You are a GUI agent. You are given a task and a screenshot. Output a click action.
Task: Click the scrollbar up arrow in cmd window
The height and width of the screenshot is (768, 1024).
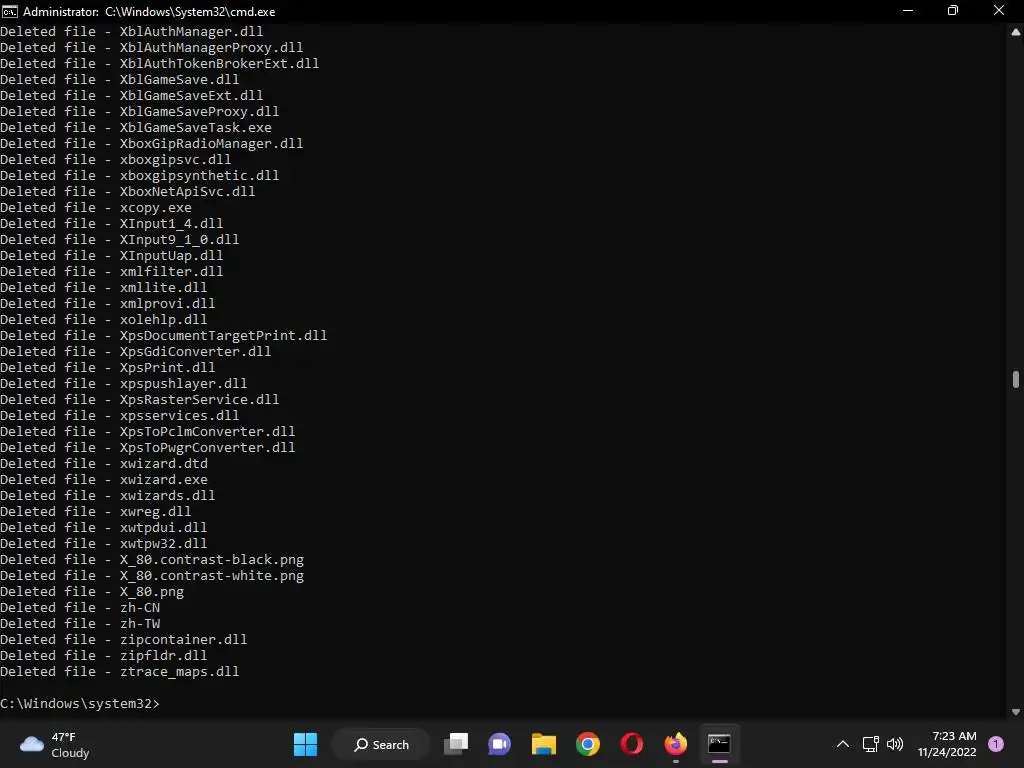point(1016,31)
